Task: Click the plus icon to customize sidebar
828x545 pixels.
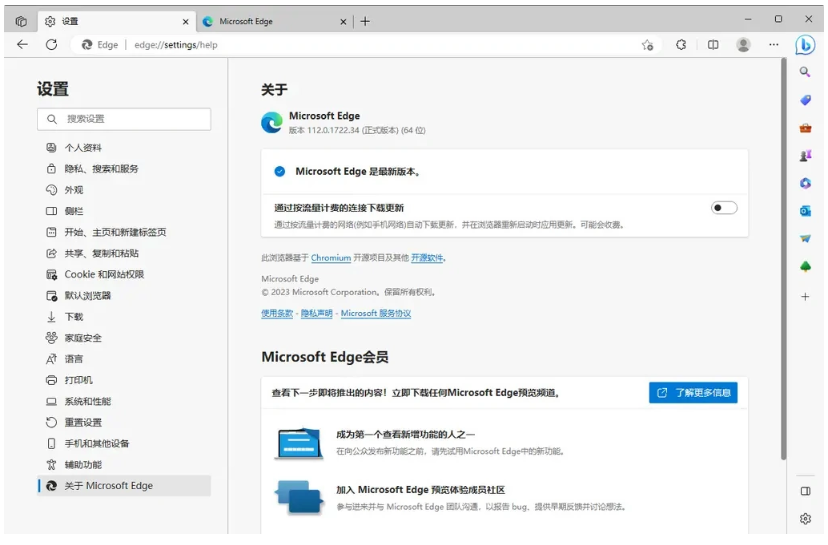Action: (805, 297)
